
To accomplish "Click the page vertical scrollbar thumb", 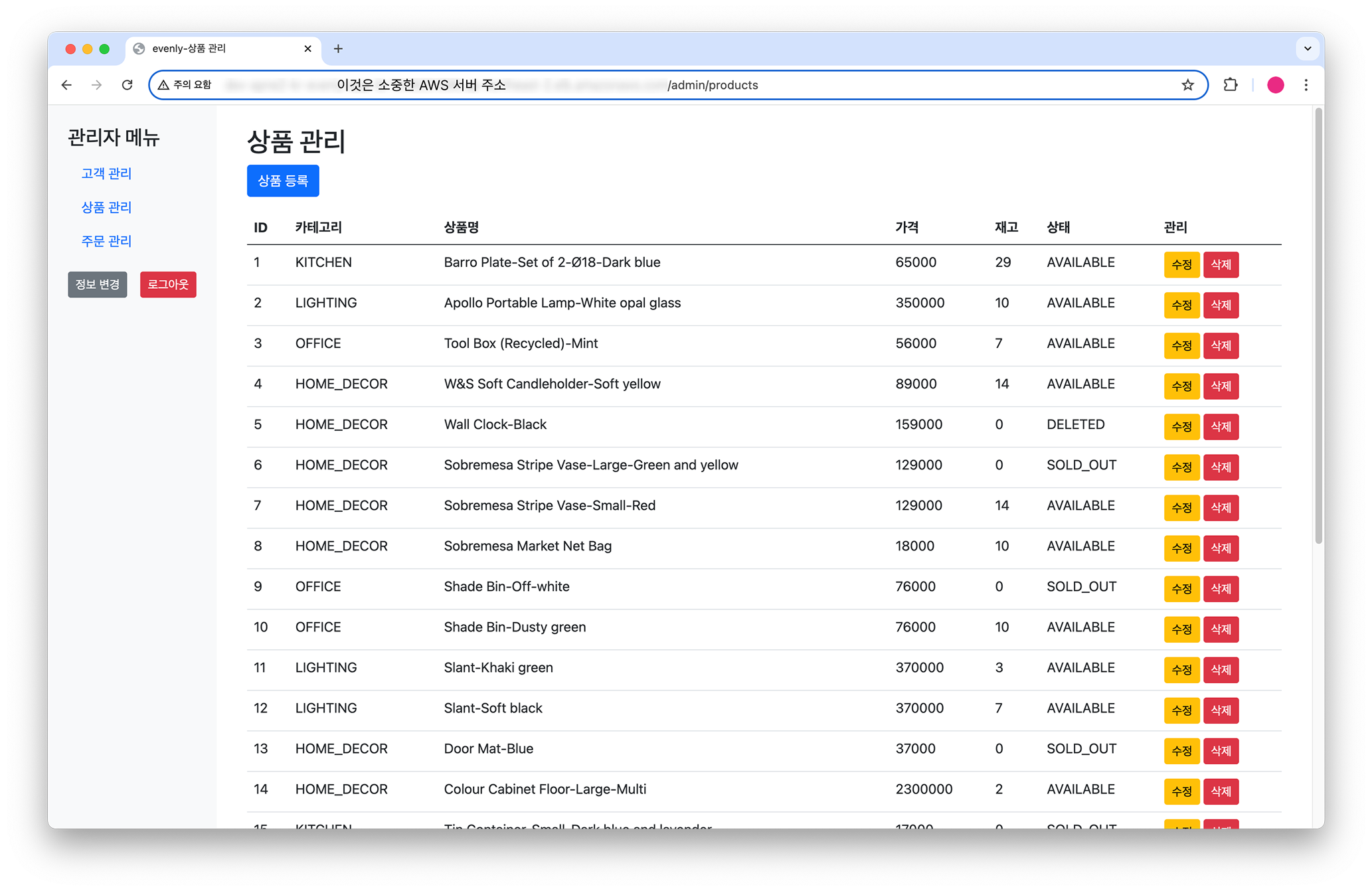I will click(1318, 326).
